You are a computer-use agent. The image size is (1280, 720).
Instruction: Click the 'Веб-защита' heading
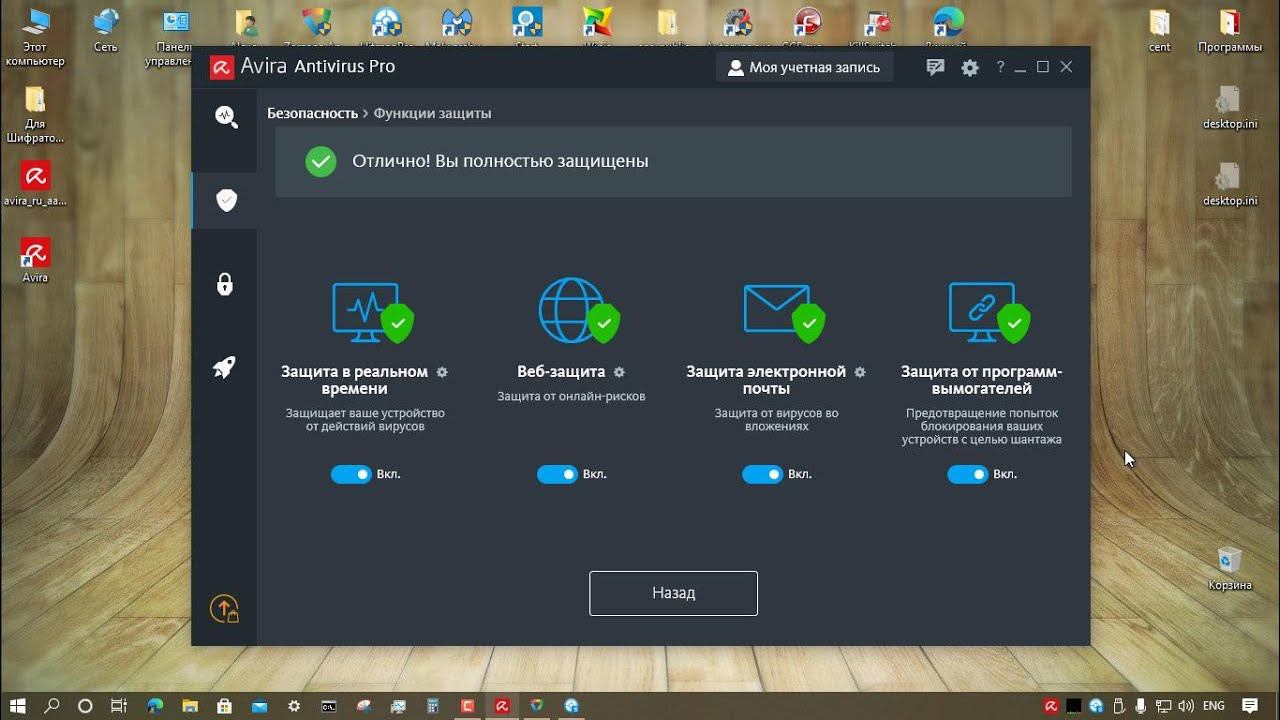click(561, 372)
